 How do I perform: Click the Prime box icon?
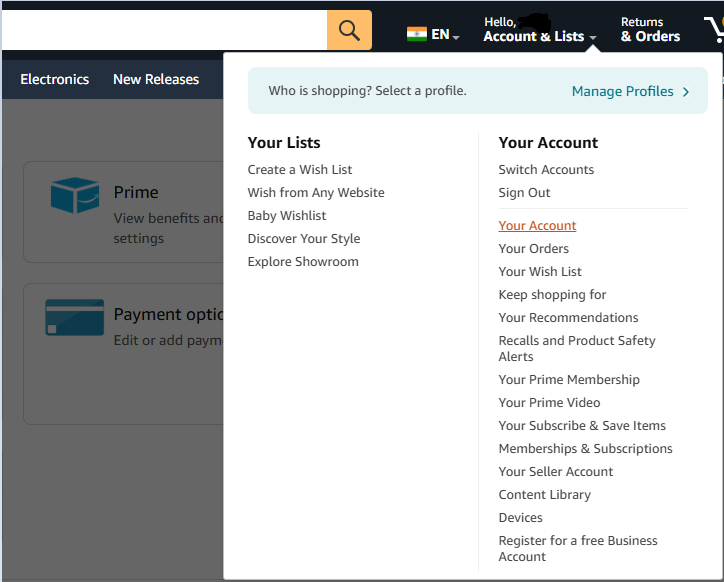point(75,195)
